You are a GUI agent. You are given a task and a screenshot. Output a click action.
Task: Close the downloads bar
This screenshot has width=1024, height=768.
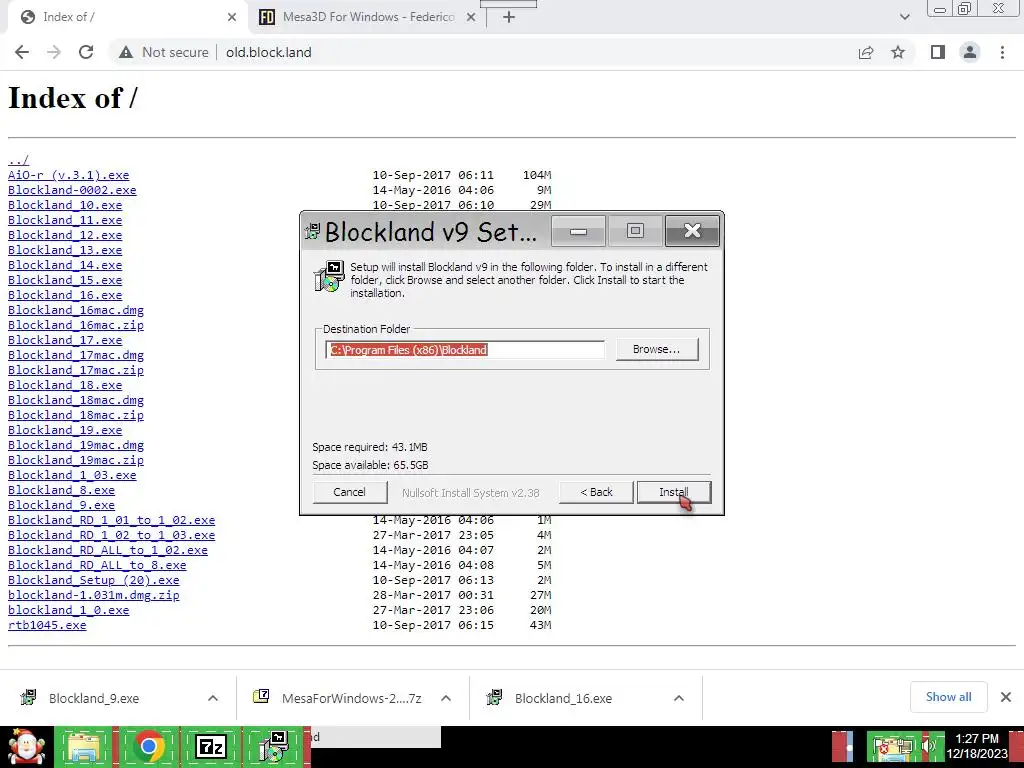(x=1006, y=697)
